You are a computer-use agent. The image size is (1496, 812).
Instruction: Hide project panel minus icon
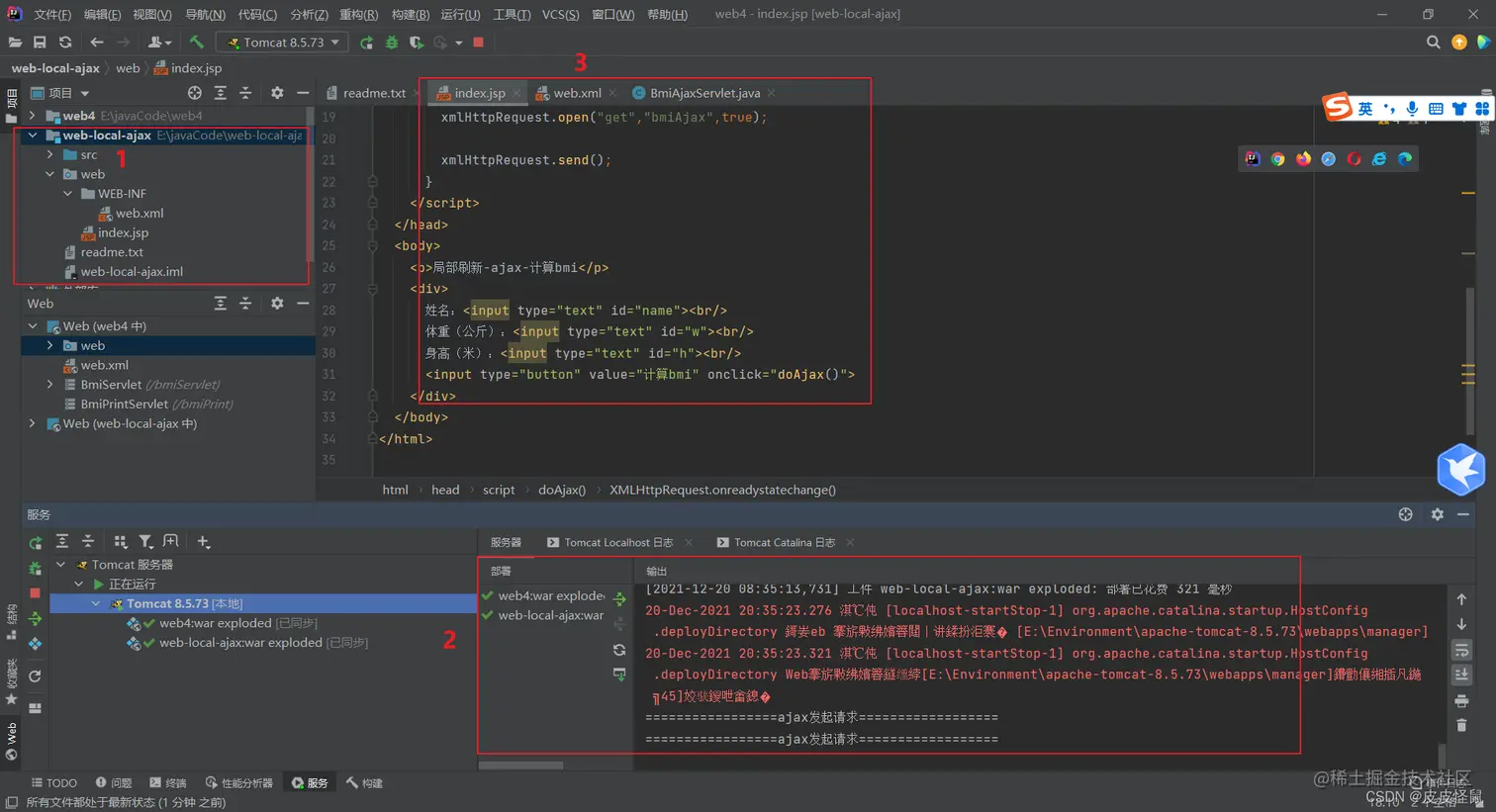pos(303,93)
